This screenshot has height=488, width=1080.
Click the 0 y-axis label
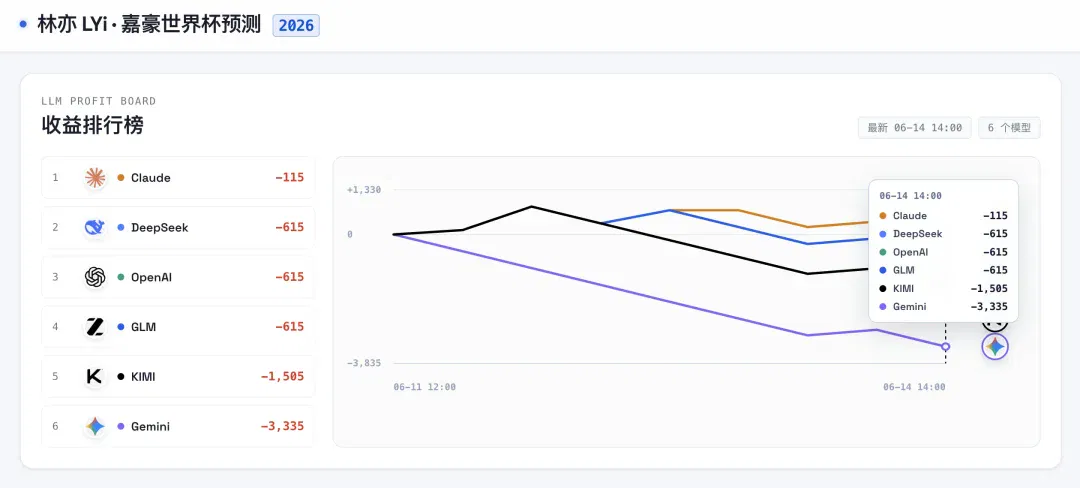coord(350,234)
